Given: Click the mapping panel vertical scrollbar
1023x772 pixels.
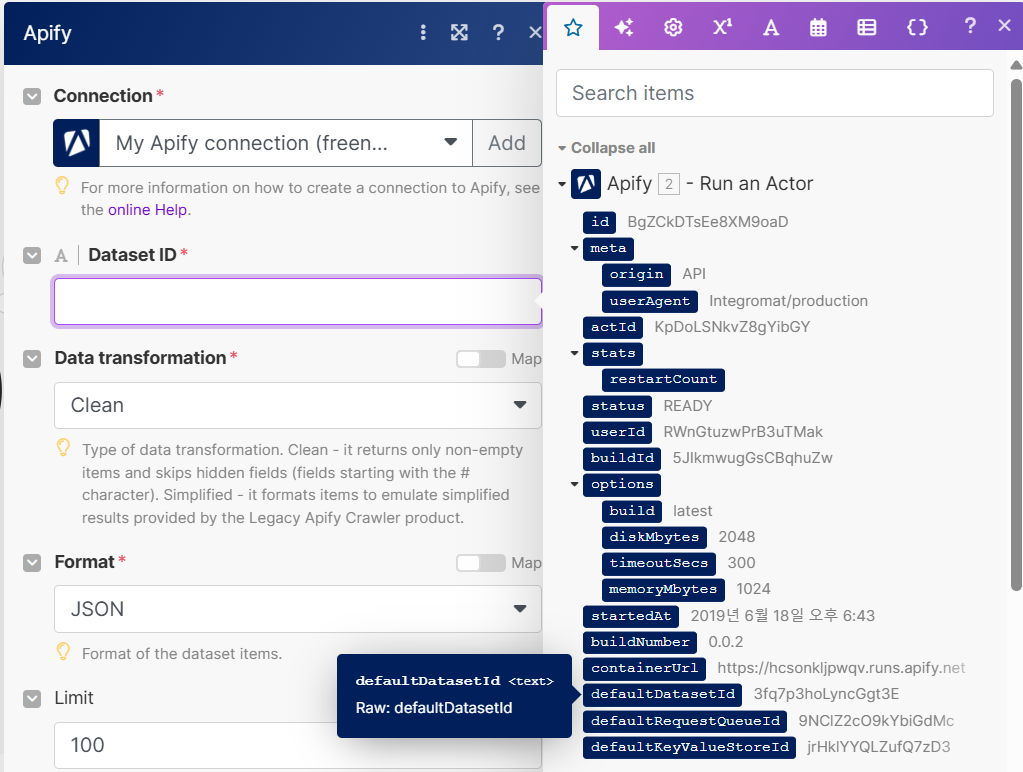Looking at the screenshot, I should click(1016, 334).
